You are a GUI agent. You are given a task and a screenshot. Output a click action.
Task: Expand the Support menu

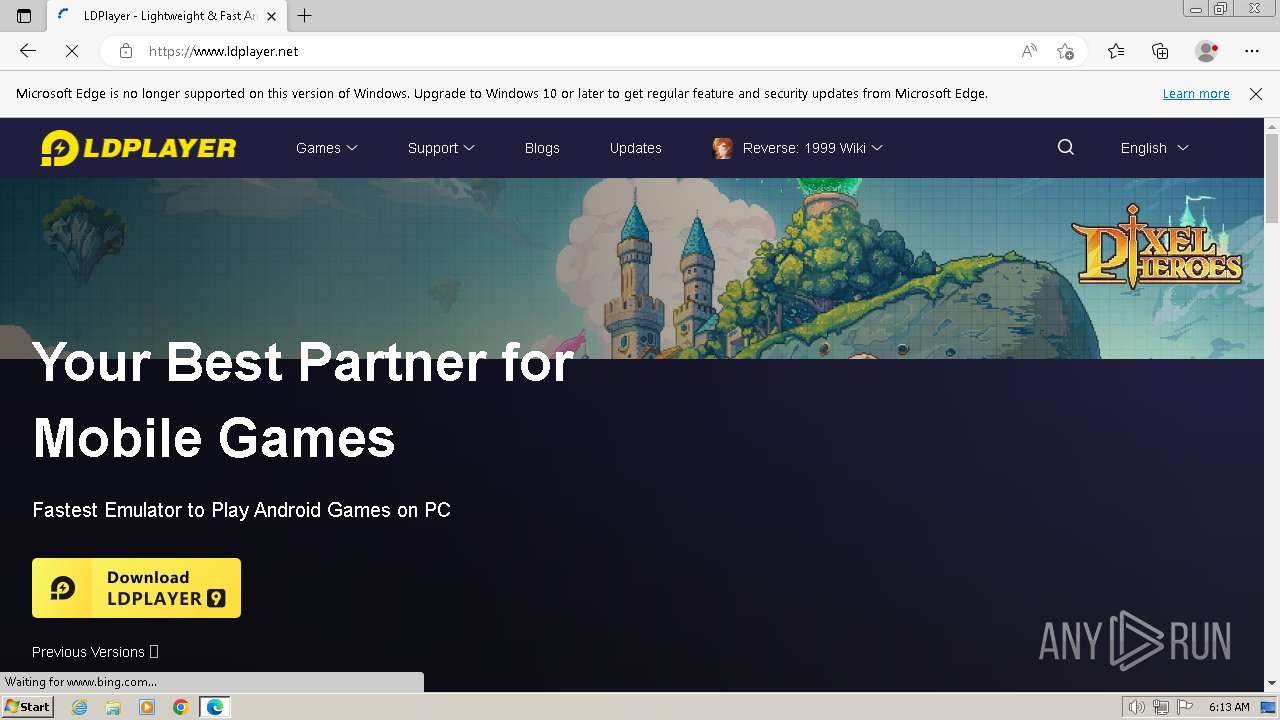click(x=441, y=148)
